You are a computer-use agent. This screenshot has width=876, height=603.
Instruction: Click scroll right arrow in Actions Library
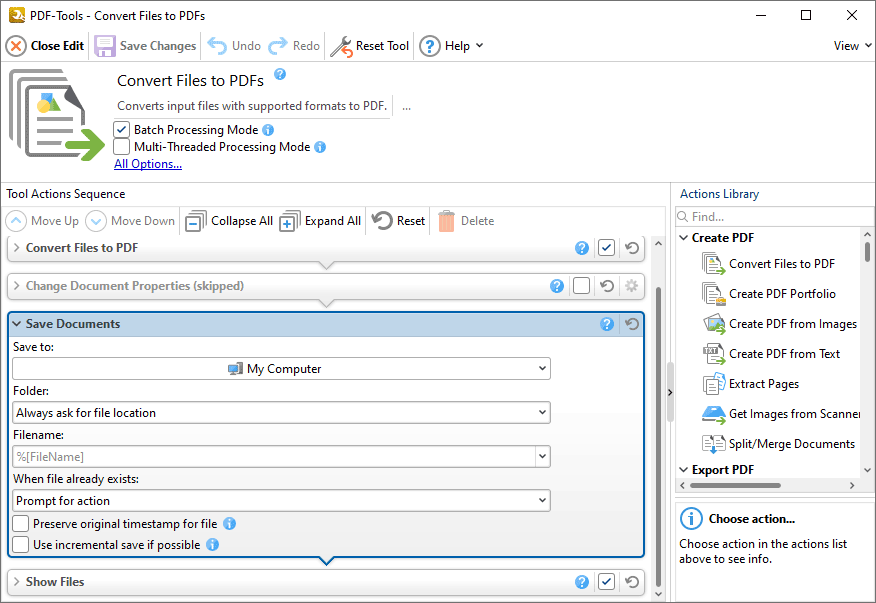(x=852, y=485)
